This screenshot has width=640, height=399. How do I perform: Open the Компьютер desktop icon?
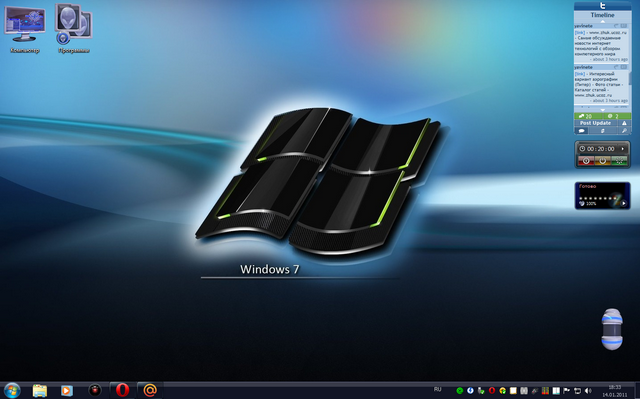tap(24, 29)
